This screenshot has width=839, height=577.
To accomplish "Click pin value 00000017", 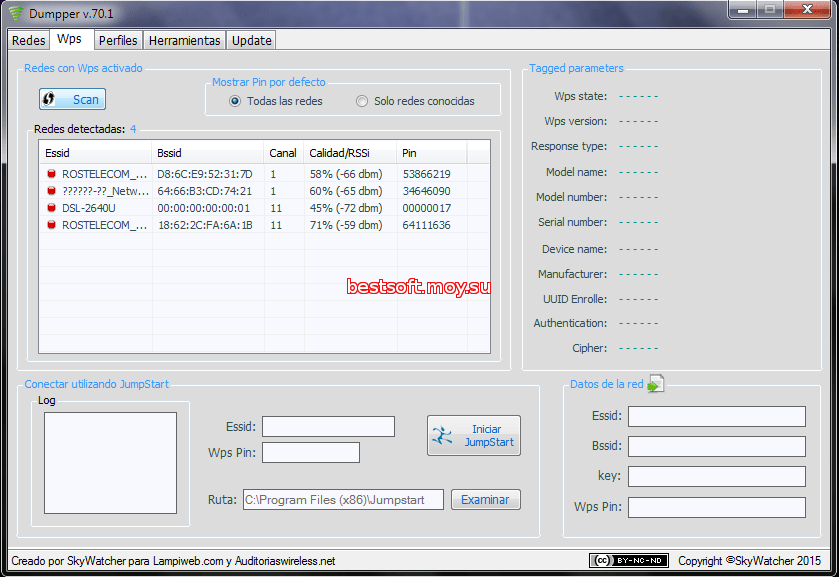I will pos(426,208).
